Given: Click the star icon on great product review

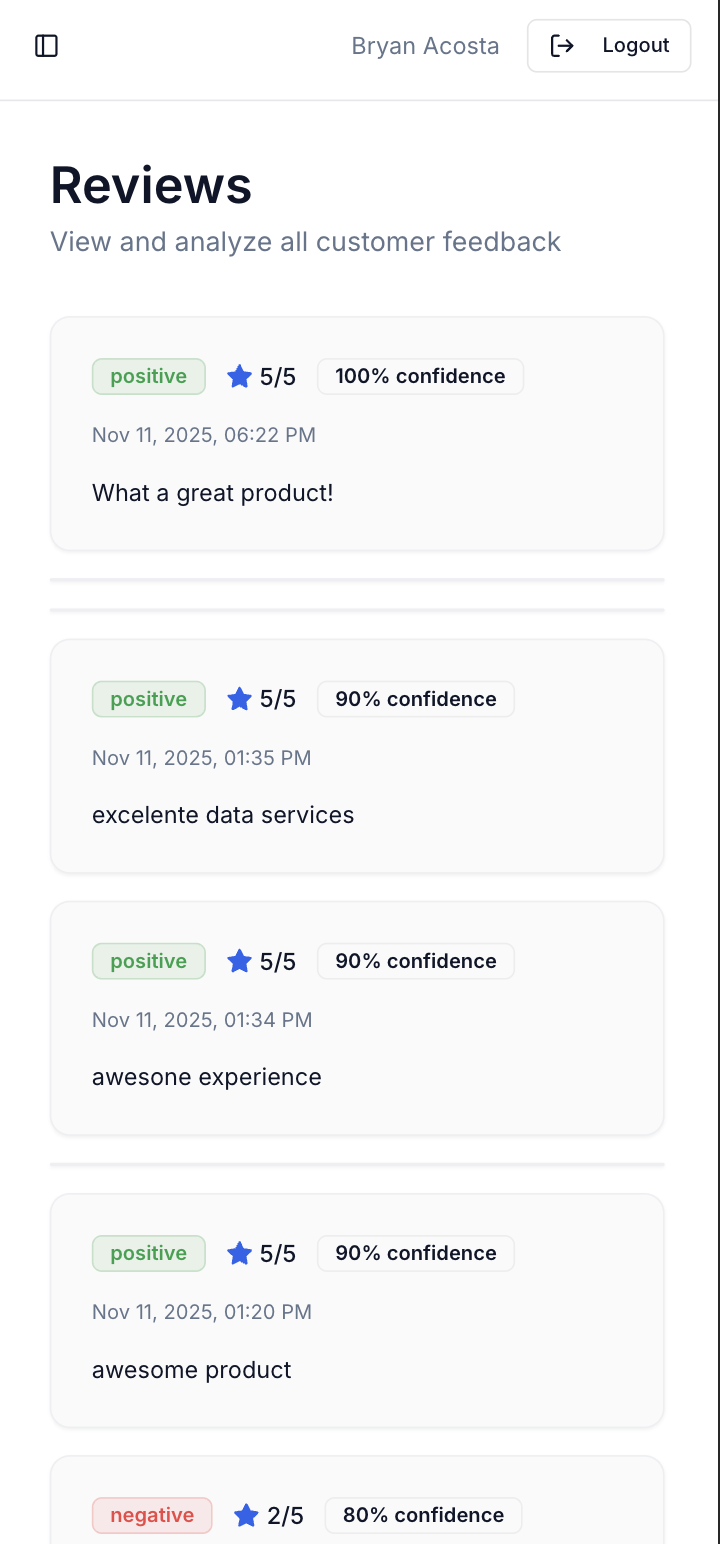Looking at the screenshot, I should 239,377.
